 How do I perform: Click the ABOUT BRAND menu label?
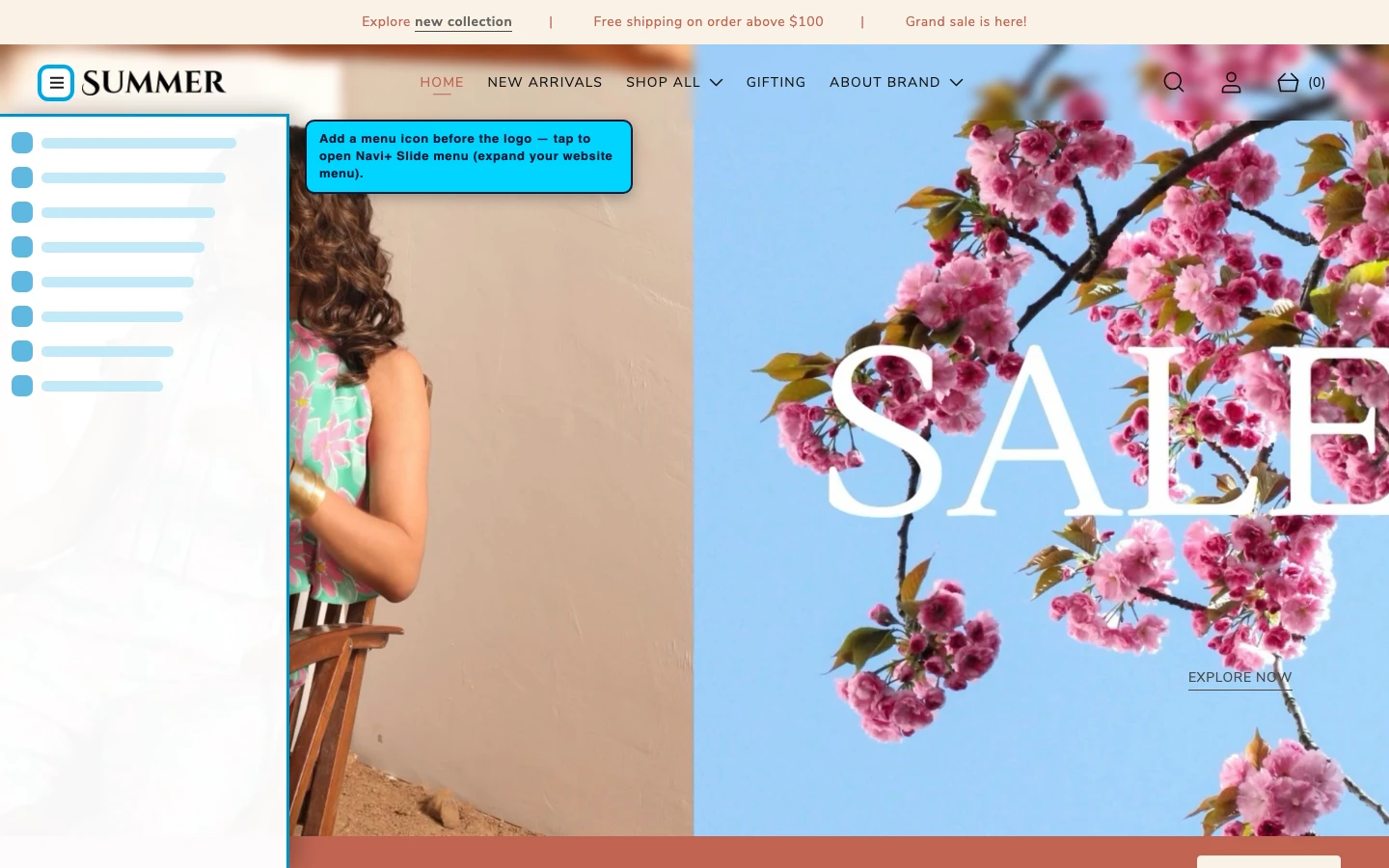tap(885, 83)
